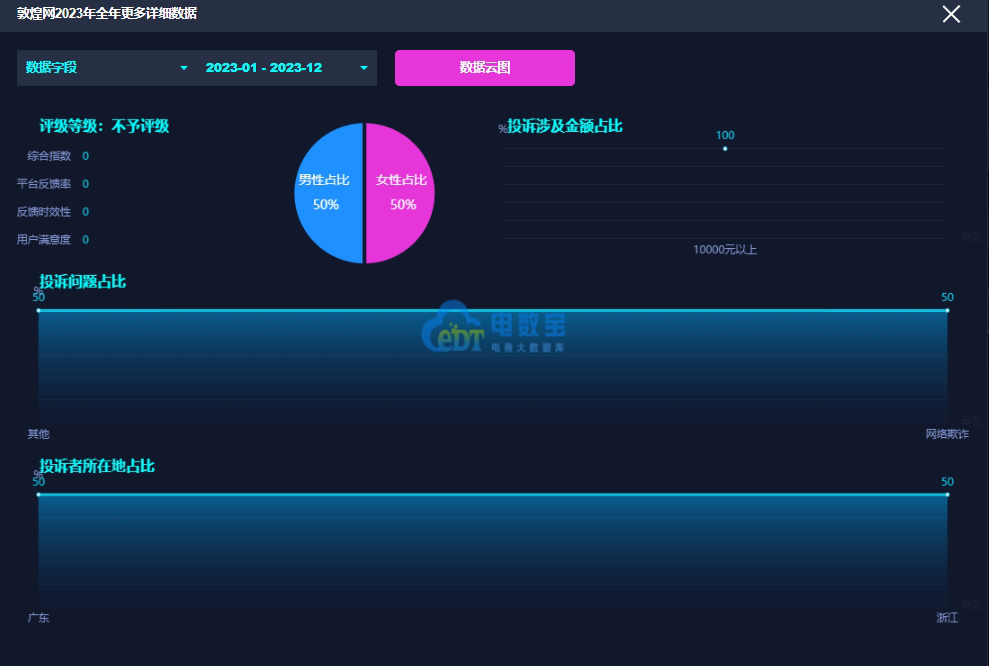The width and height of the screenshot is (989, 666).
Task: Click the 平台反馈率 metric row
Action: 50,184
